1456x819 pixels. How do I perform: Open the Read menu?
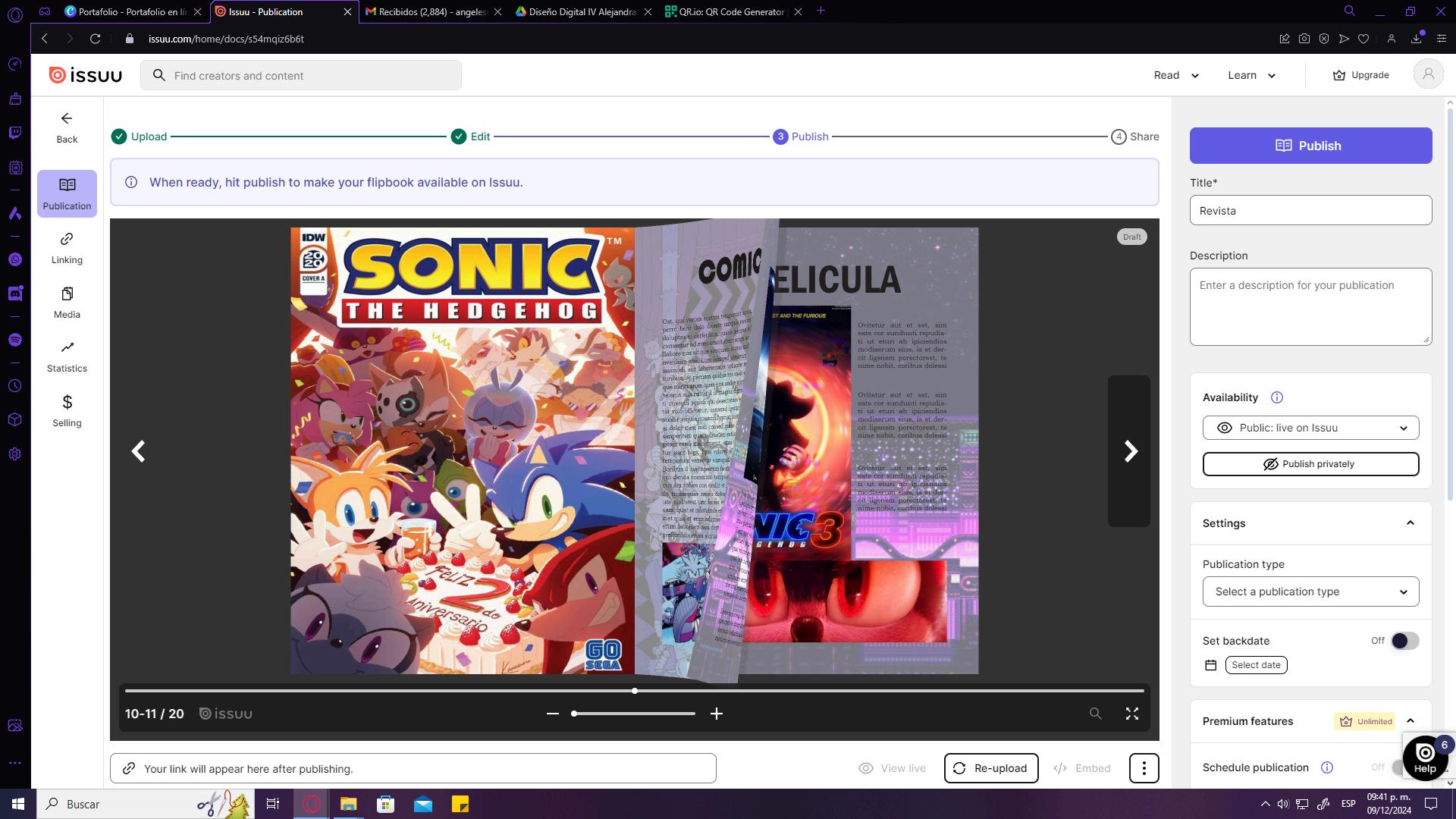coord(1175,75)
